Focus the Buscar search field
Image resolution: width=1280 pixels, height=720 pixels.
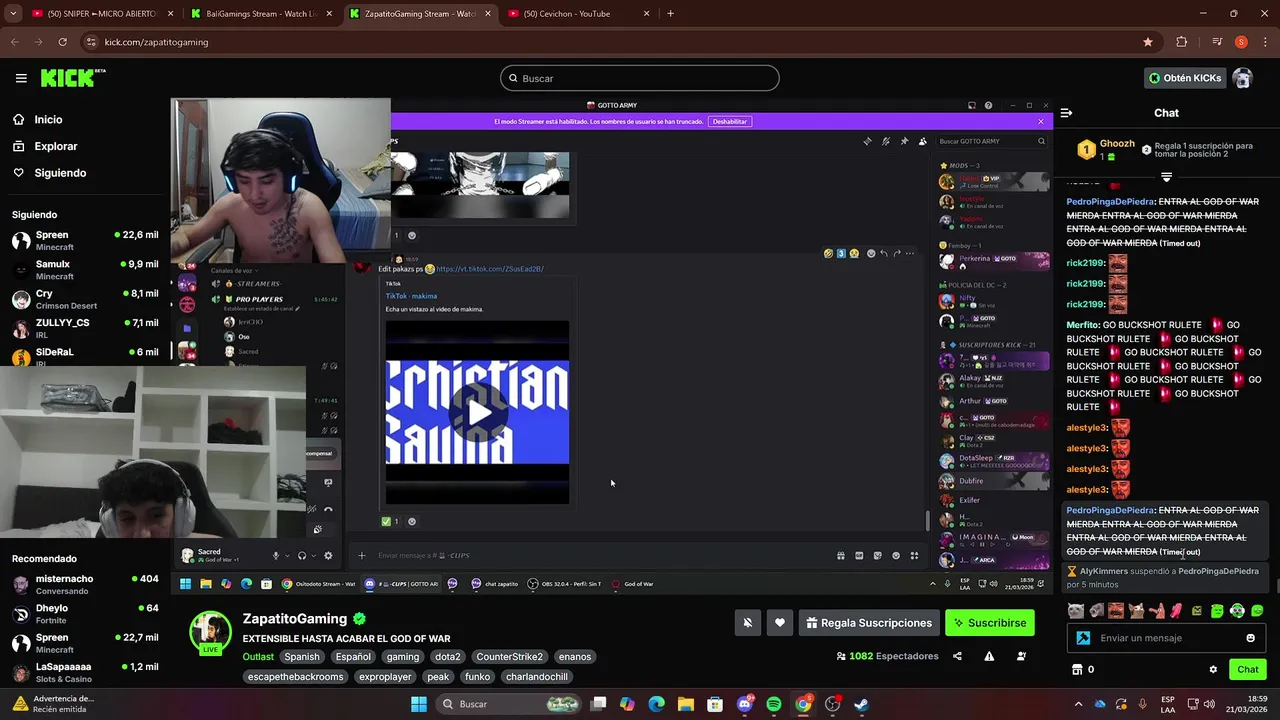pos(640,78)
